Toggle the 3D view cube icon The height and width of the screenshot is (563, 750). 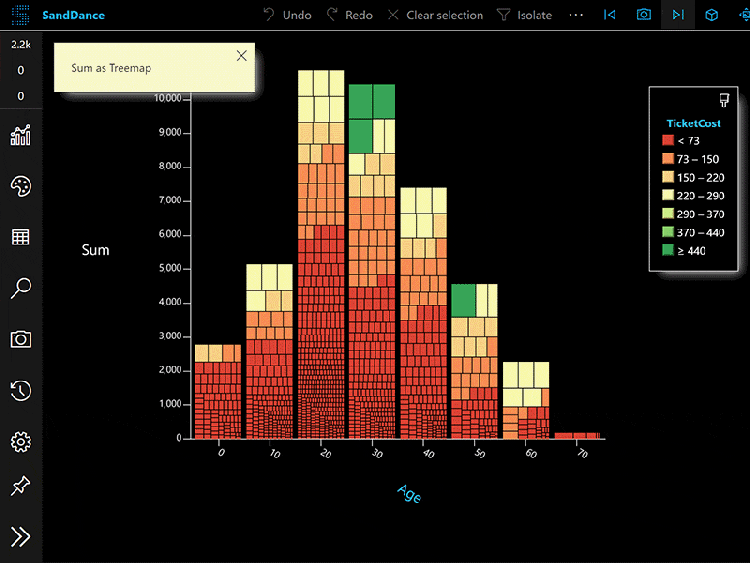pyautogui.click(x=711, y=15)
